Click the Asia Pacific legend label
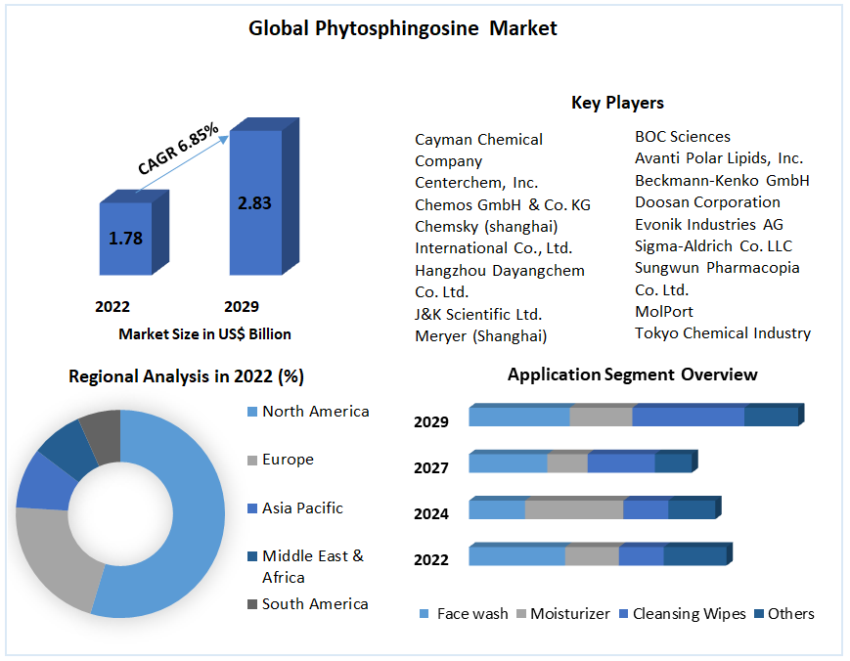This screenshot has width=850, height=661. click(x=302, y=509)
